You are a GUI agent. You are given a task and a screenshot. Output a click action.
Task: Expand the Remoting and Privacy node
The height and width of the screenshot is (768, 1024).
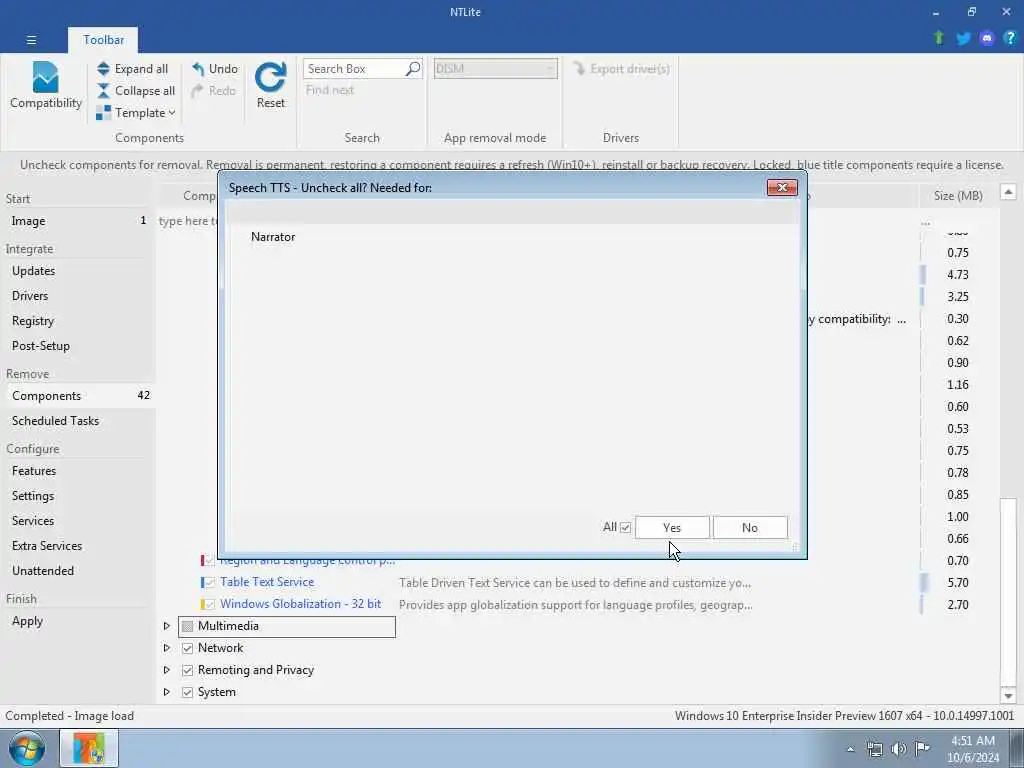(x=167, y=671)
